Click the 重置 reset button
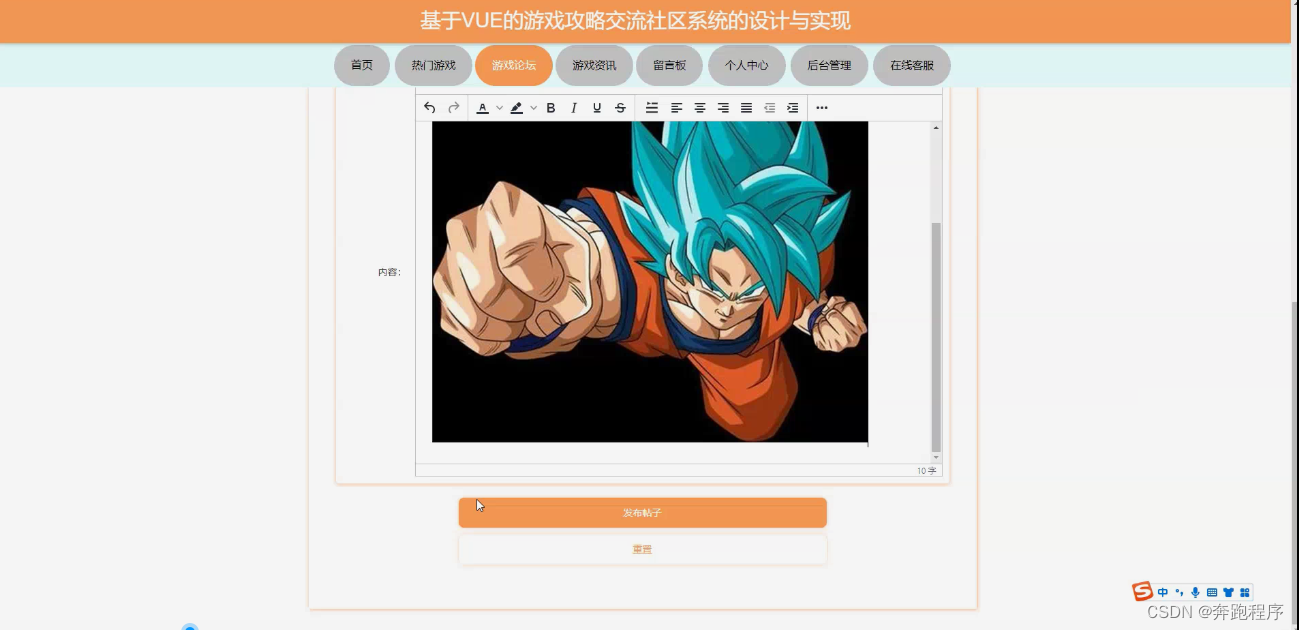The image size is (1299, 630). [643, 549]
